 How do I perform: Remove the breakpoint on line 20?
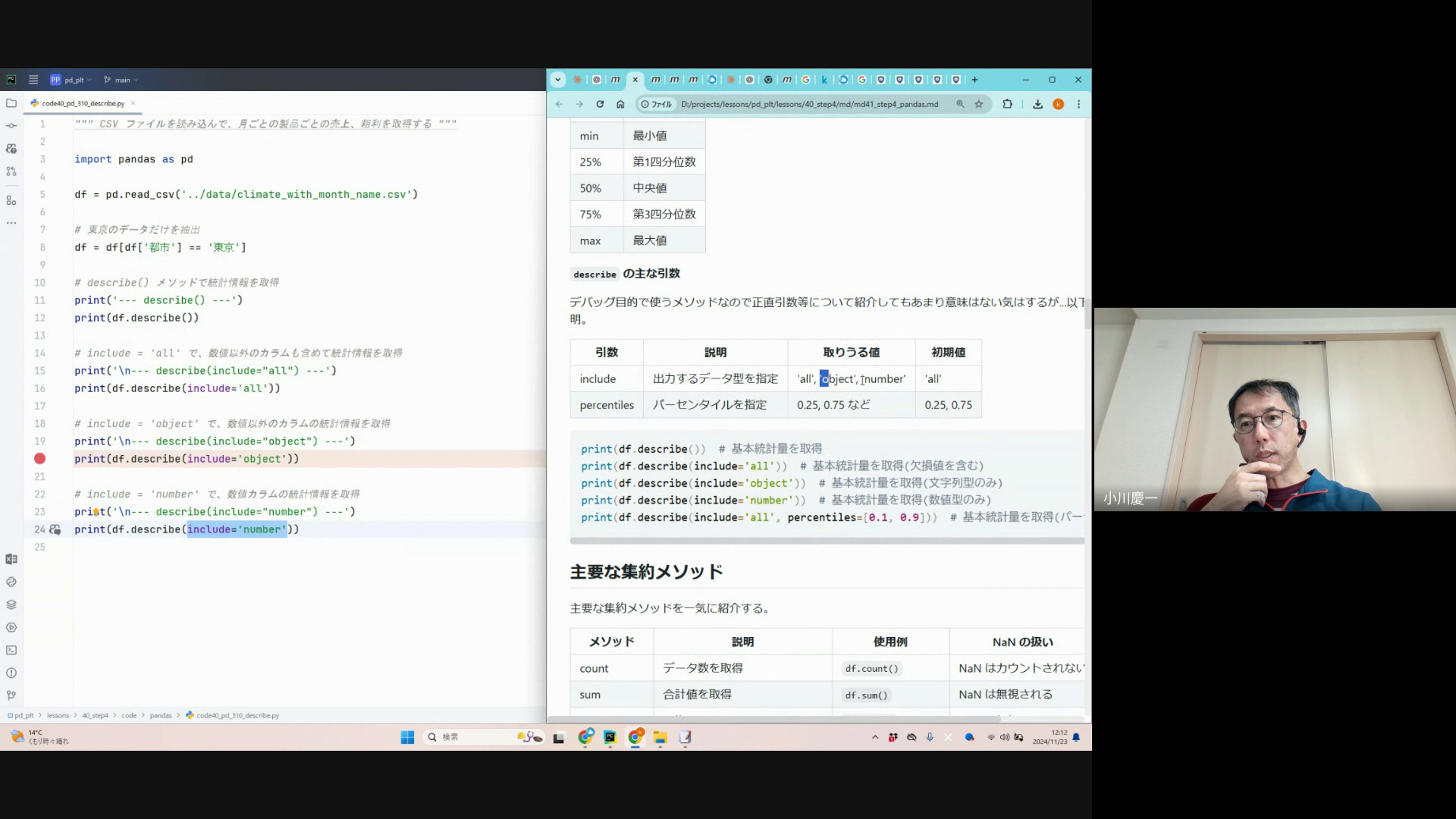39,459
